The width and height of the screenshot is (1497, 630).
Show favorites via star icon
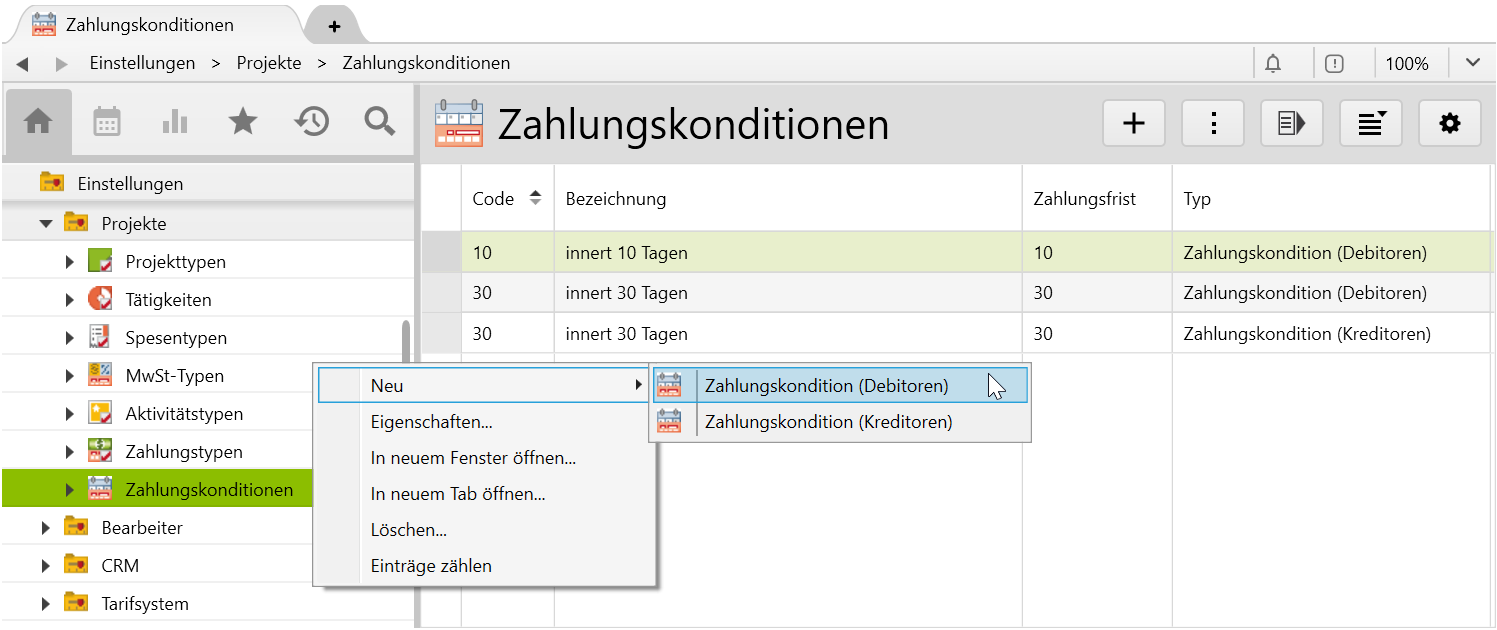[243, 122]
